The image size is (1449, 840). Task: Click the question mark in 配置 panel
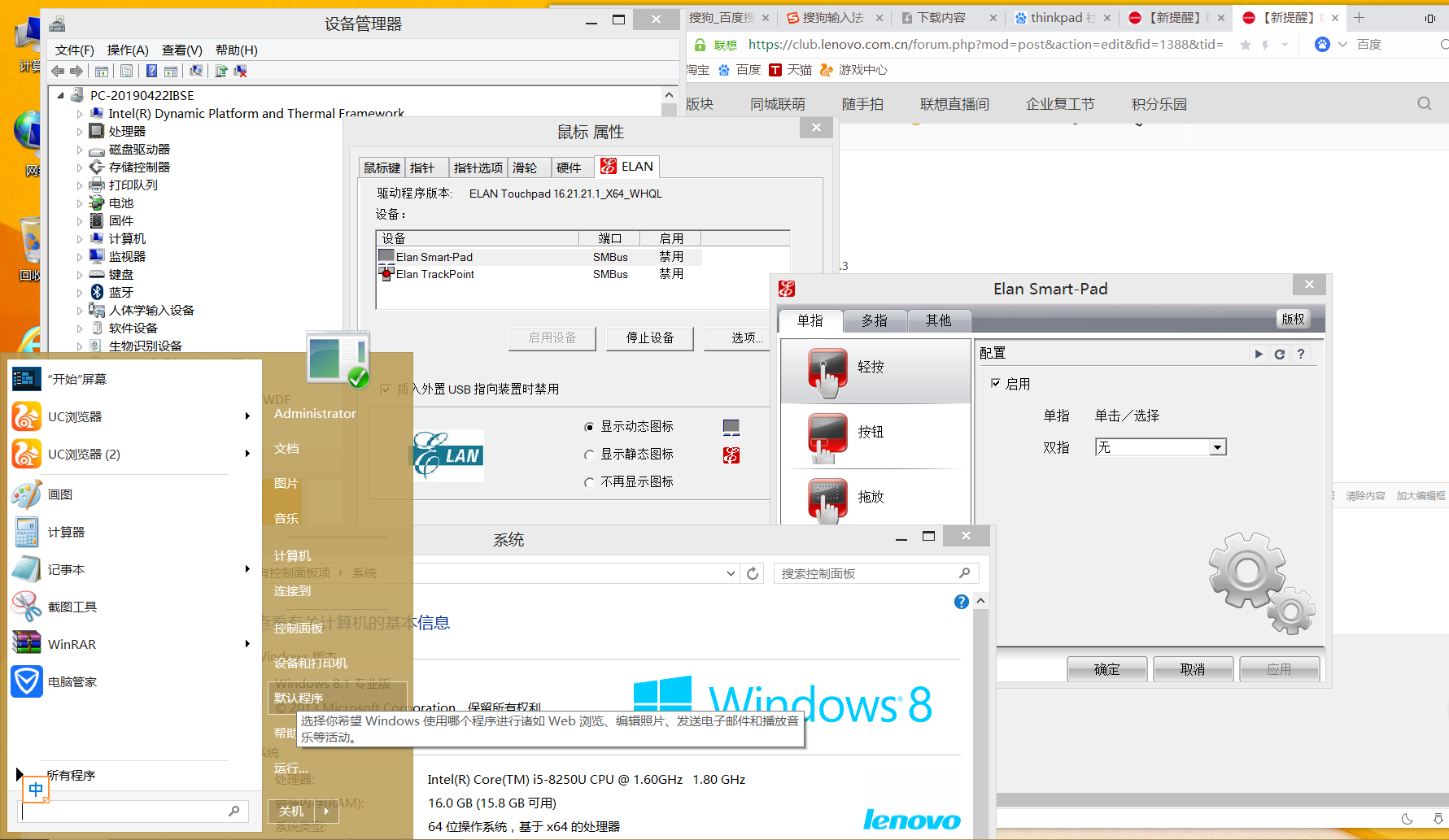point(1301,354)
